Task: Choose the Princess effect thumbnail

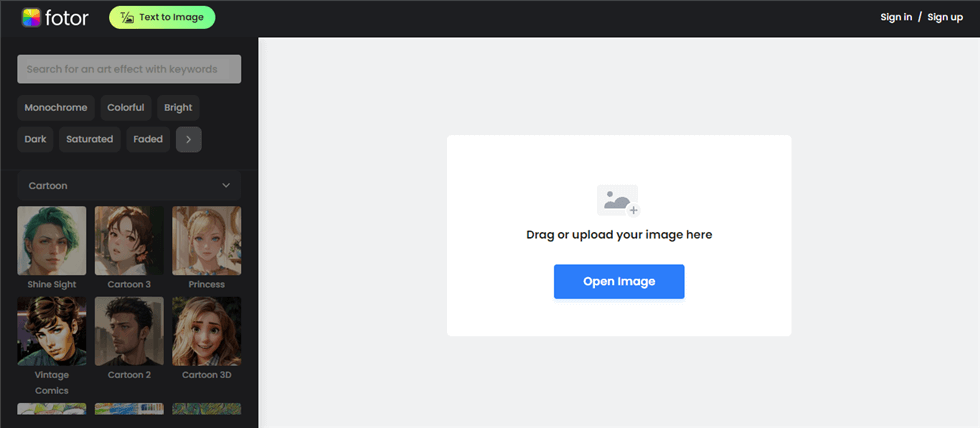Action: tap(206, 241)
